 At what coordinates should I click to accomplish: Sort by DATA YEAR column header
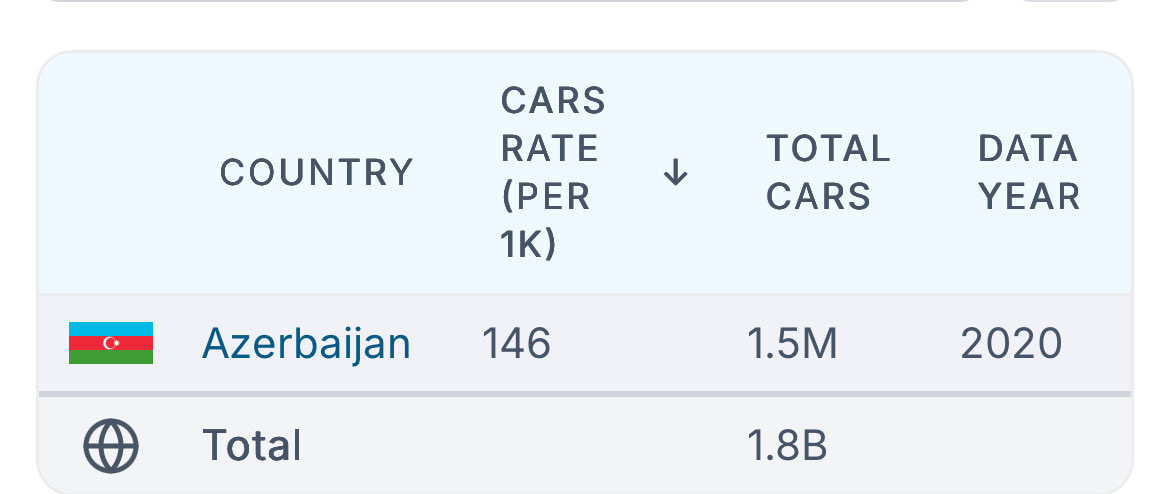tap(1029, 172)
